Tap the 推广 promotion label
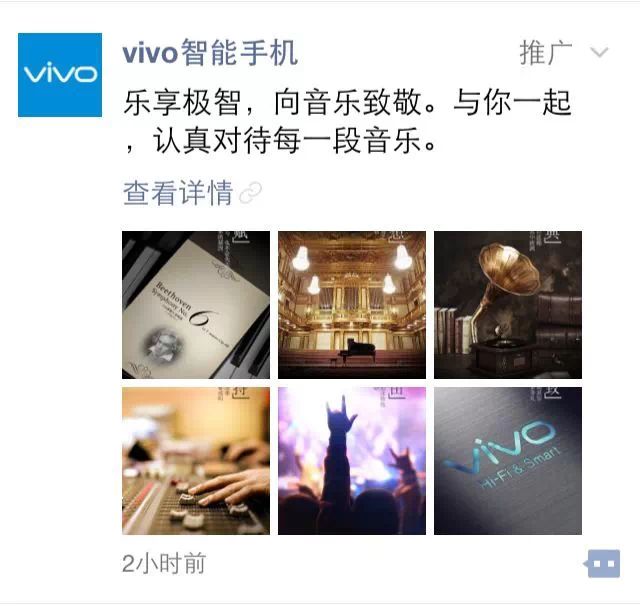Screen dimensions: 640x606 click(x=546, y=52)
